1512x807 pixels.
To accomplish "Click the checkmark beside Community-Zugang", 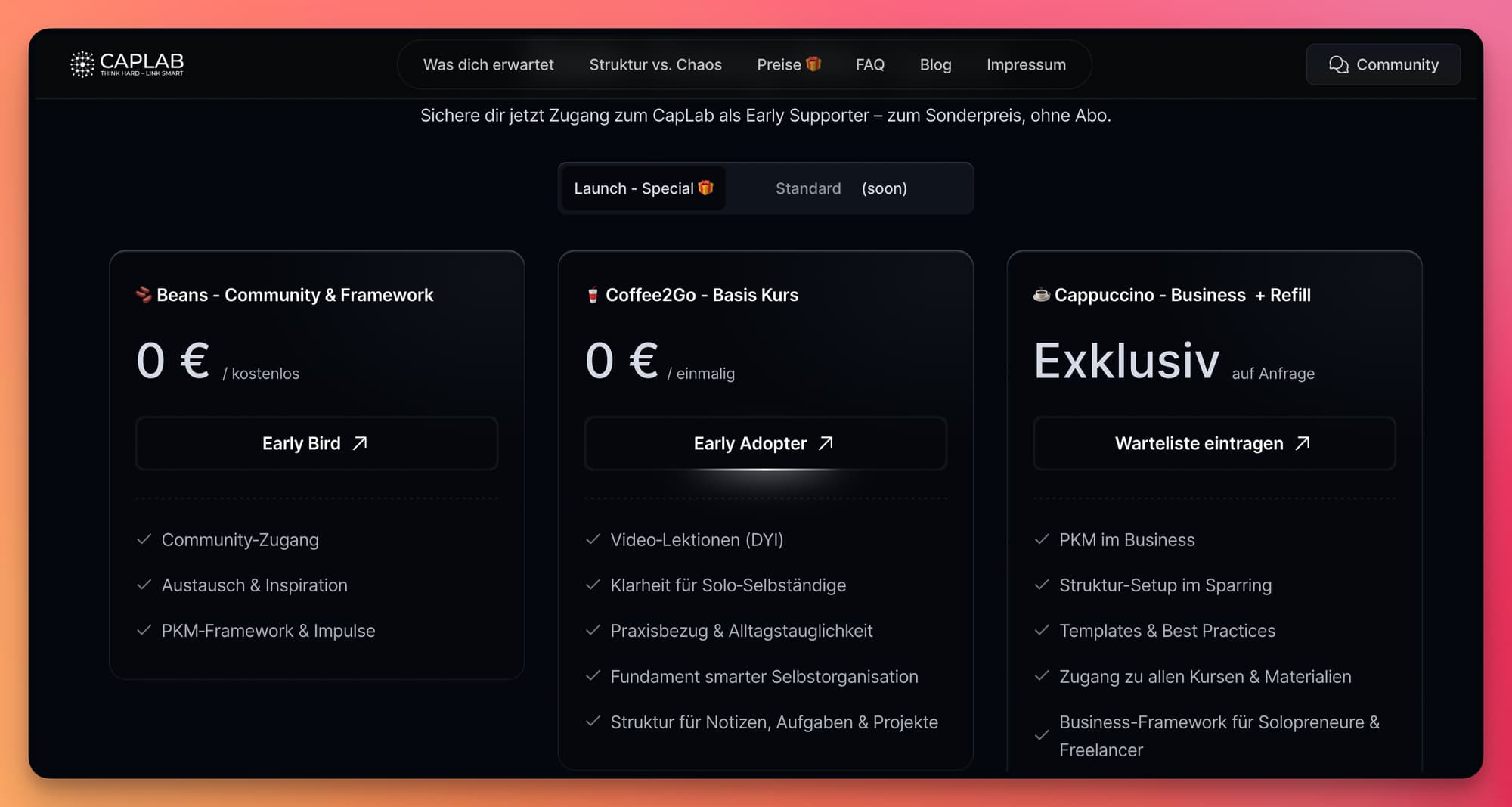I will (144, 540).
